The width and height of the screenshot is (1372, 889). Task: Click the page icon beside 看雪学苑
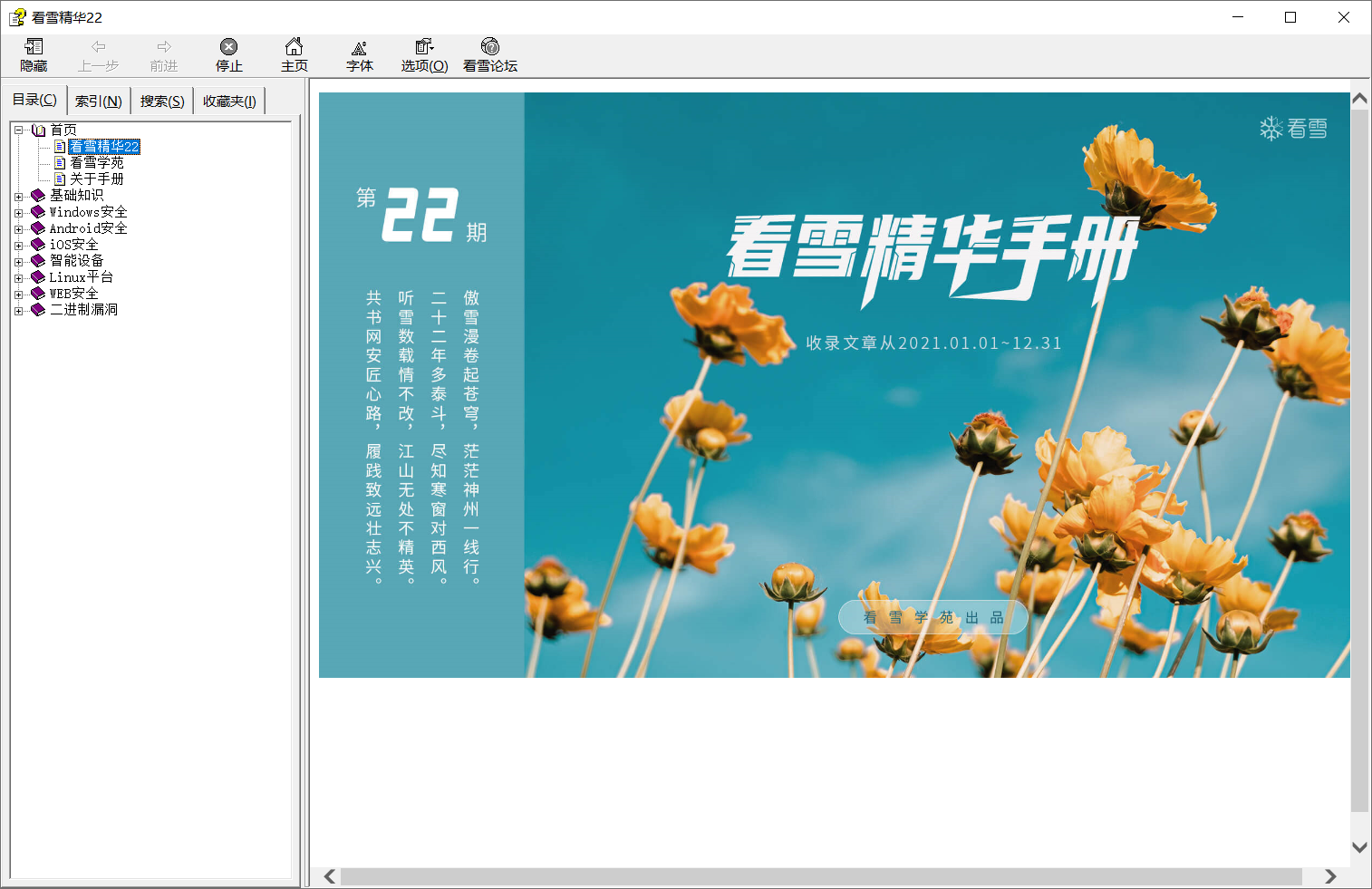pyautogui.click(x=60, y=163)
